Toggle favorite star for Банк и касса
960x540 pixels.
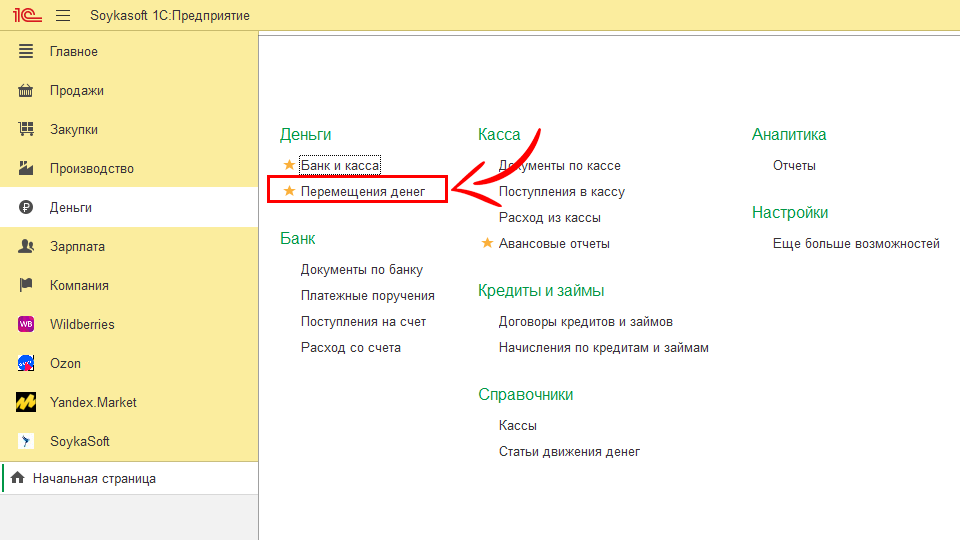290,165
